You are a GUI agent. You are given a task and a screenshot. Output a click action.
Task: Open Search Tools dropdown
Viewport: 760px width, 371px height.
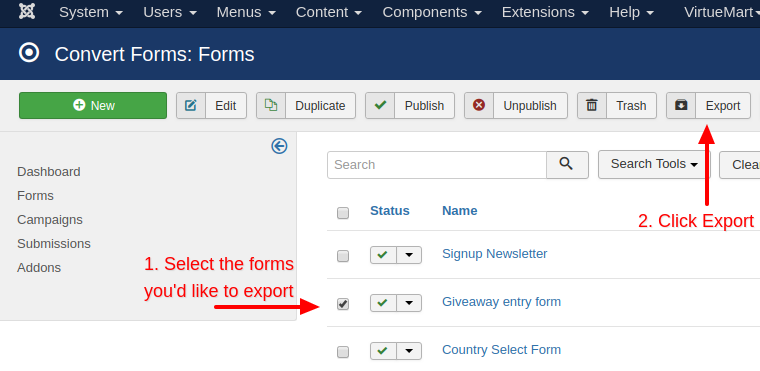pyautogui.click(x=654, y=164)
